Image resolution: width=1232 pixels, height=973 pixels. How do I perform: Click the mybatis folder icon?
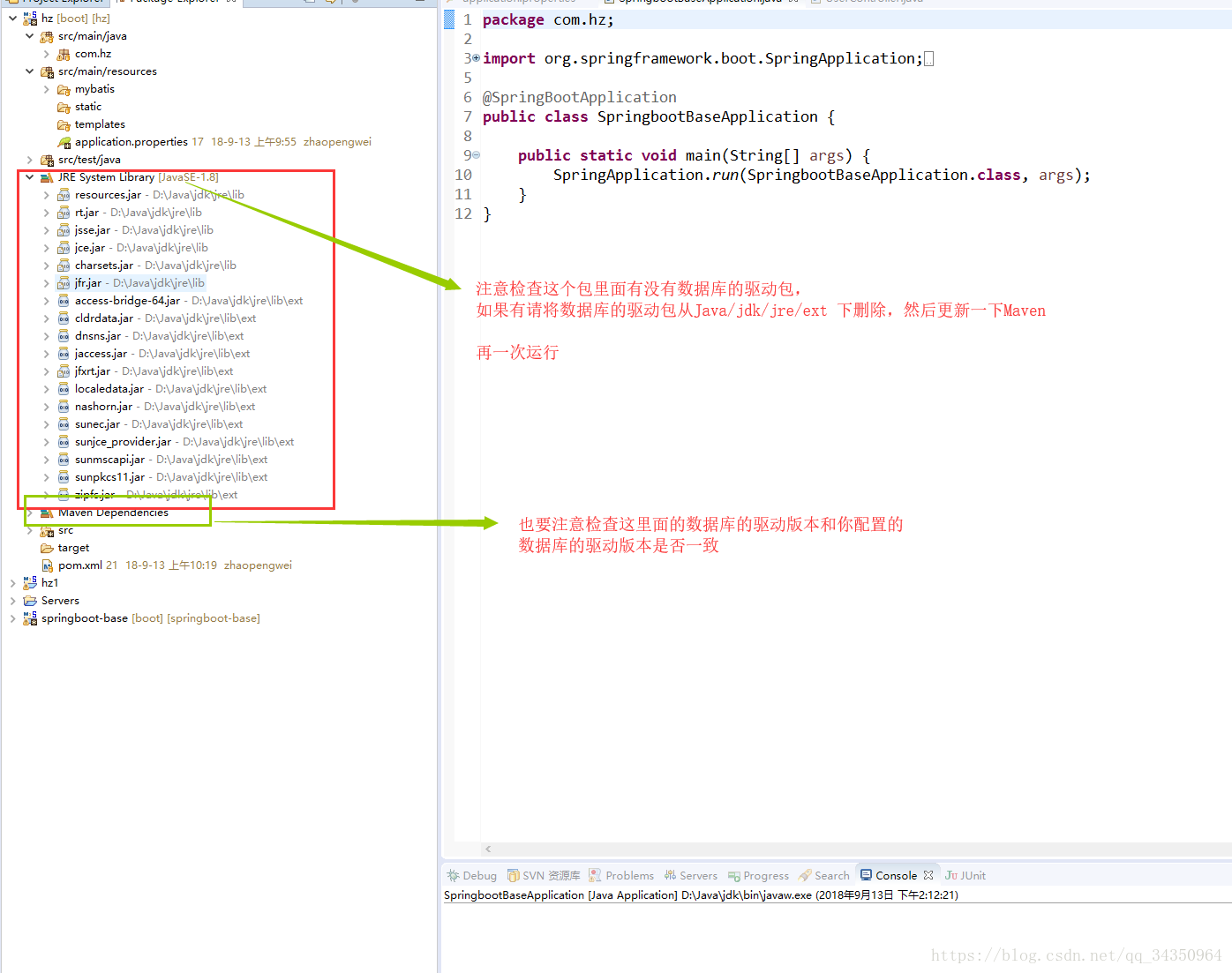(64, 89)
